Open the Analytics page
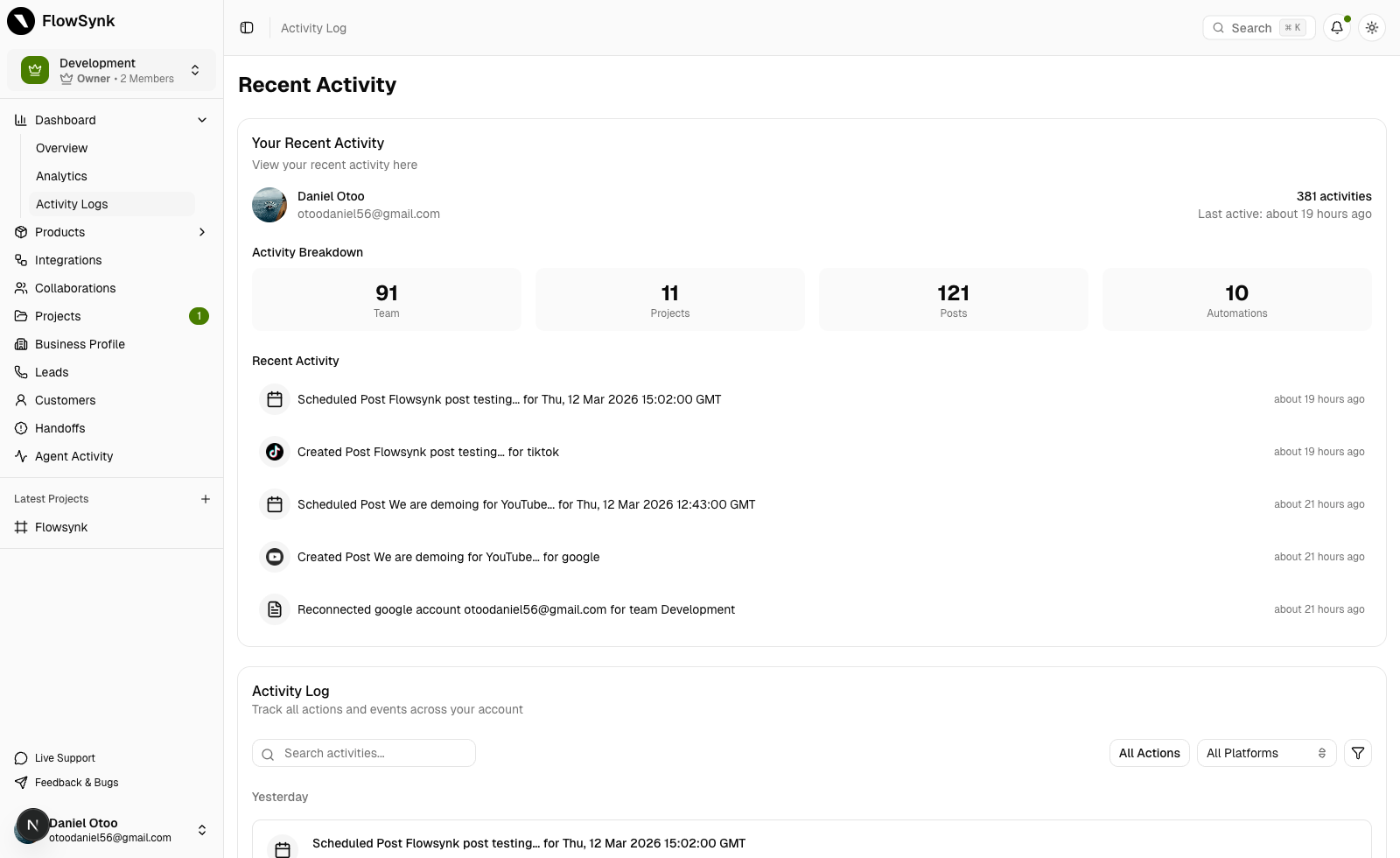This screenshot has width=1400, height=858. tap(61, 176)
